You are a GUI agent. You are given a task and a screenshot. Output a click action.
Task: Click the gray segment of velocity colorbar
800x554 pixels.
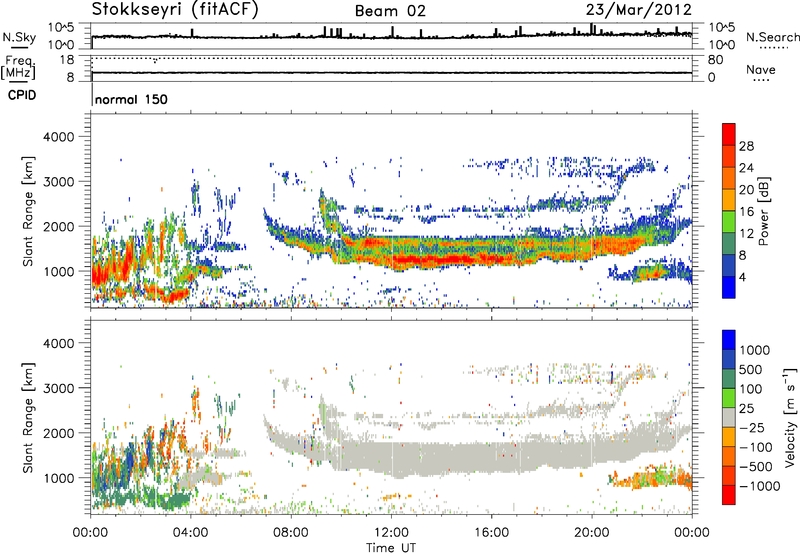tap(729, 417)
